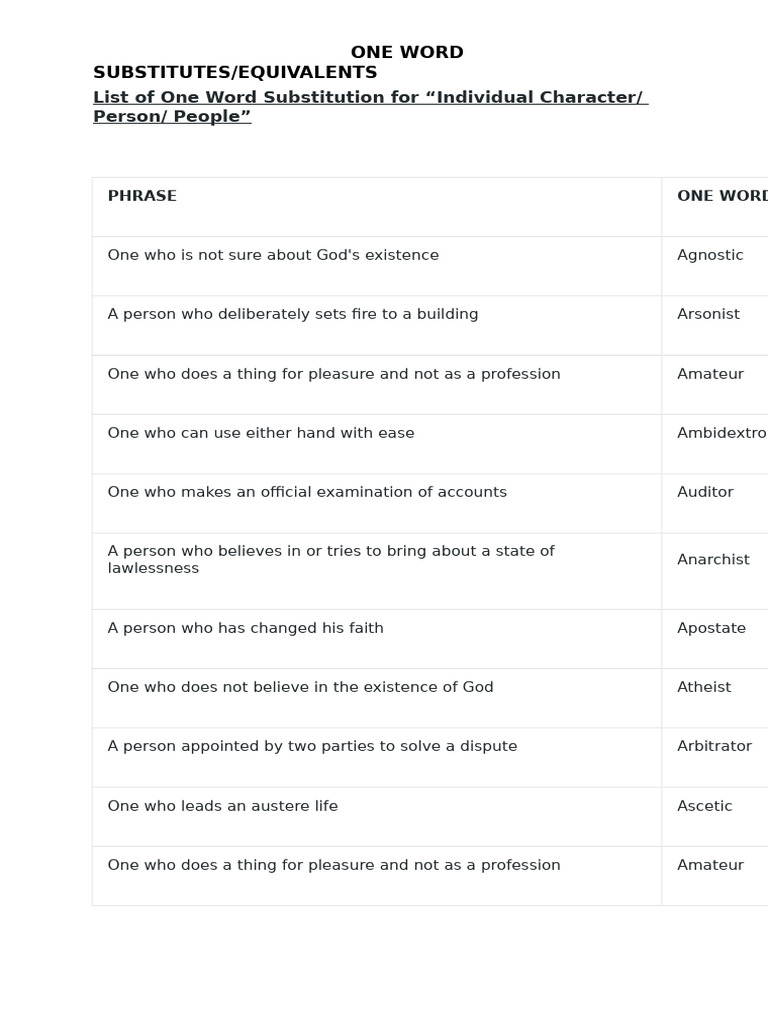Select the ONE WORD column header
The height and width of the screenshot is (1024, 768).
point(721,196)
